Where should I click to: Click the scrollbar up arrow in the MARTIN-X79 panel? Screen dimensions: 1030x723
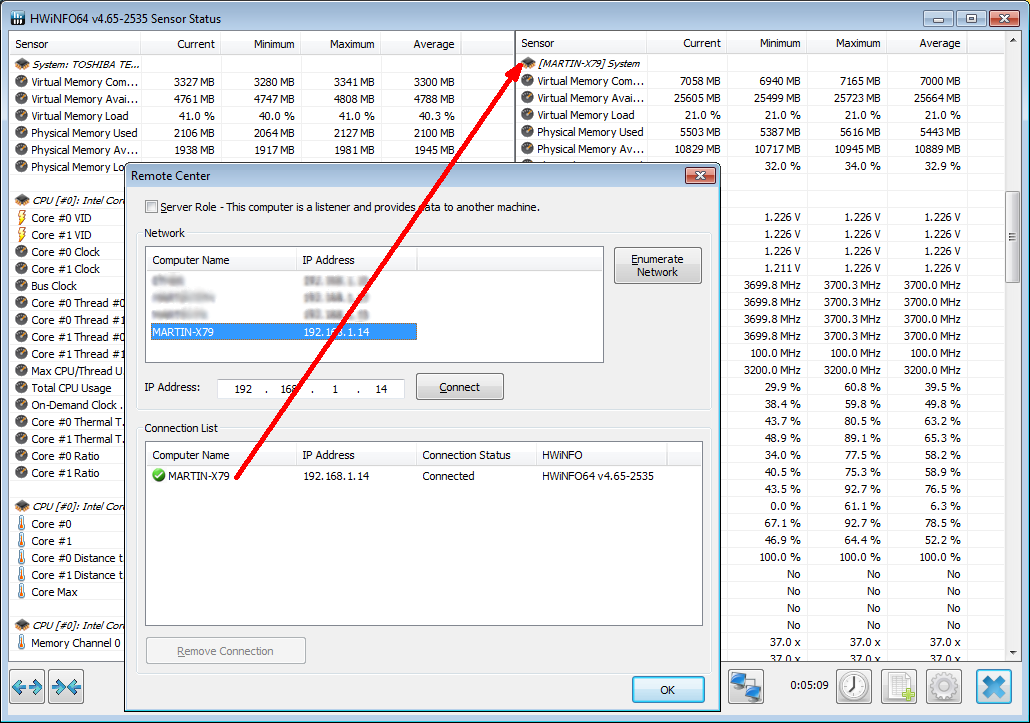click(1012, 39)
